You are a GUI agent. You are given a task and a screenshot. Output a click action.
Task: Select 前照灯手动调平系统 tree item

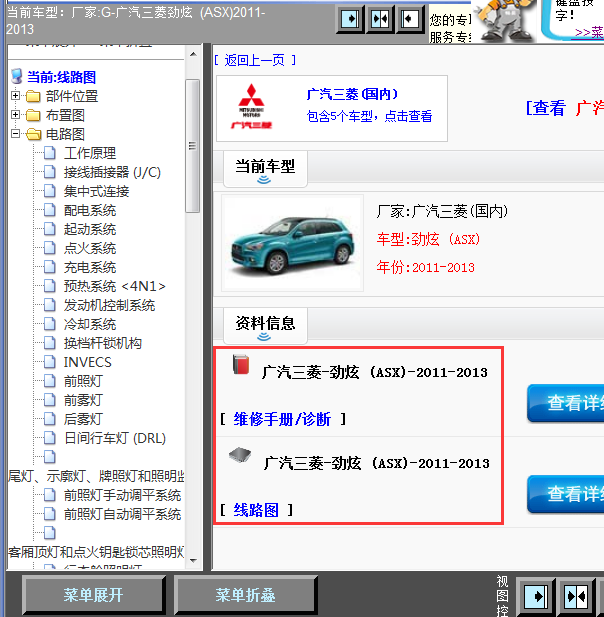(x=122, y=495)
